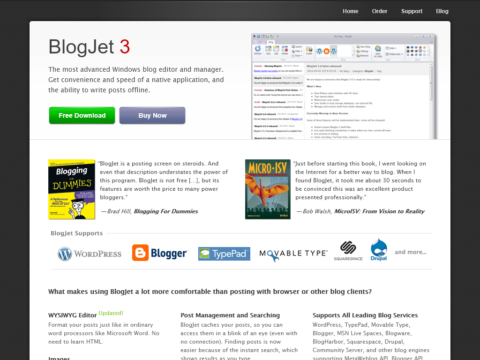Click the Drupal logo

point(379,250)
